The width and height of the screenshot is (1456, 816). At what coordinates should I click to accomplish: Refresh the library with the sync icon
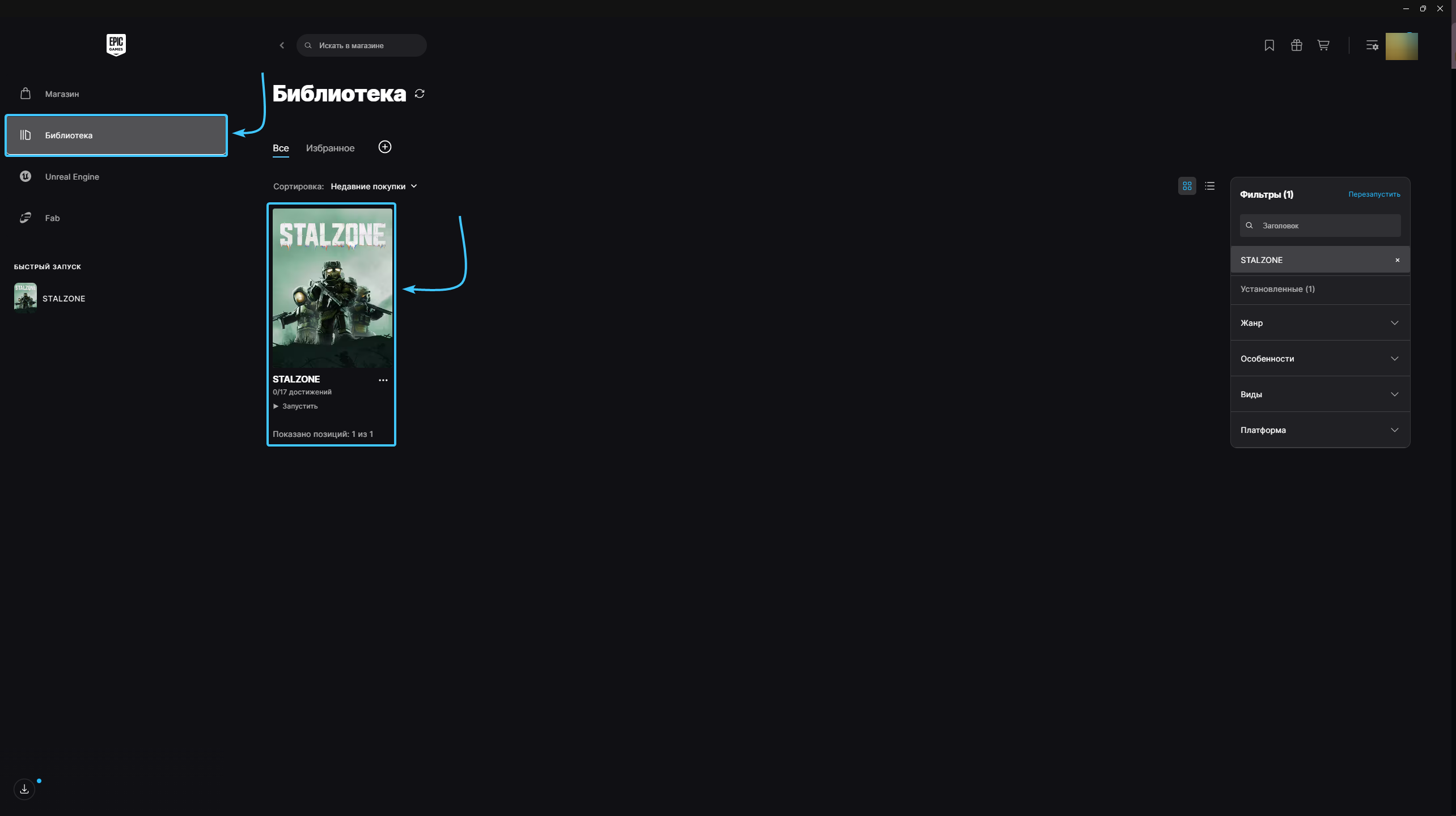[420, 93]
